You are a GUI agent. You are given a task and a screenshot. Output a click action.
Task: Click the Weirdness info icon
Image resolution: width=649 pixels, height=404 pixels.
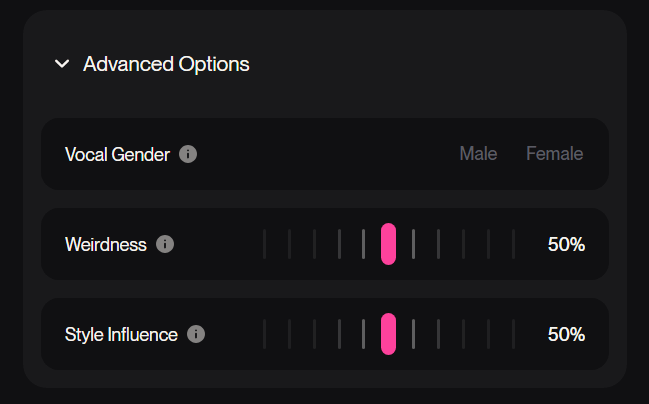click(x=165, y=244)
